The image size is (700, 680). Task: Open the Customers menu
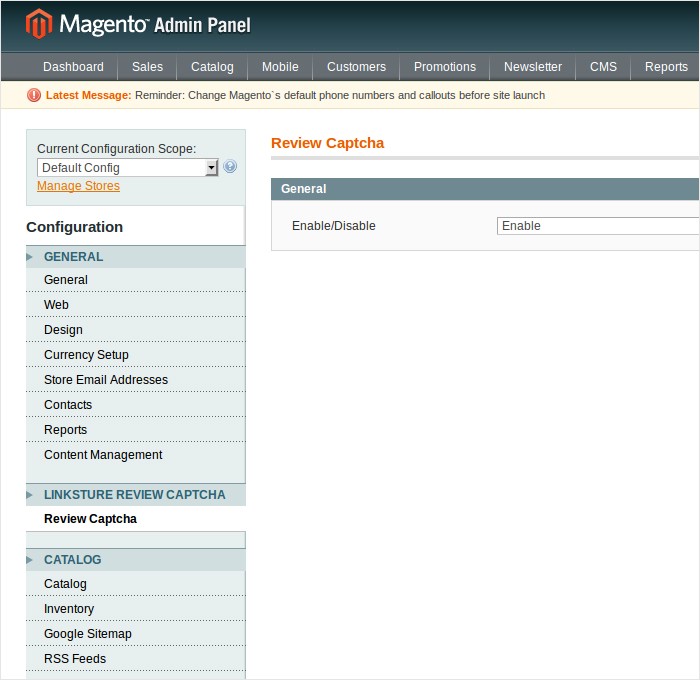356,67
